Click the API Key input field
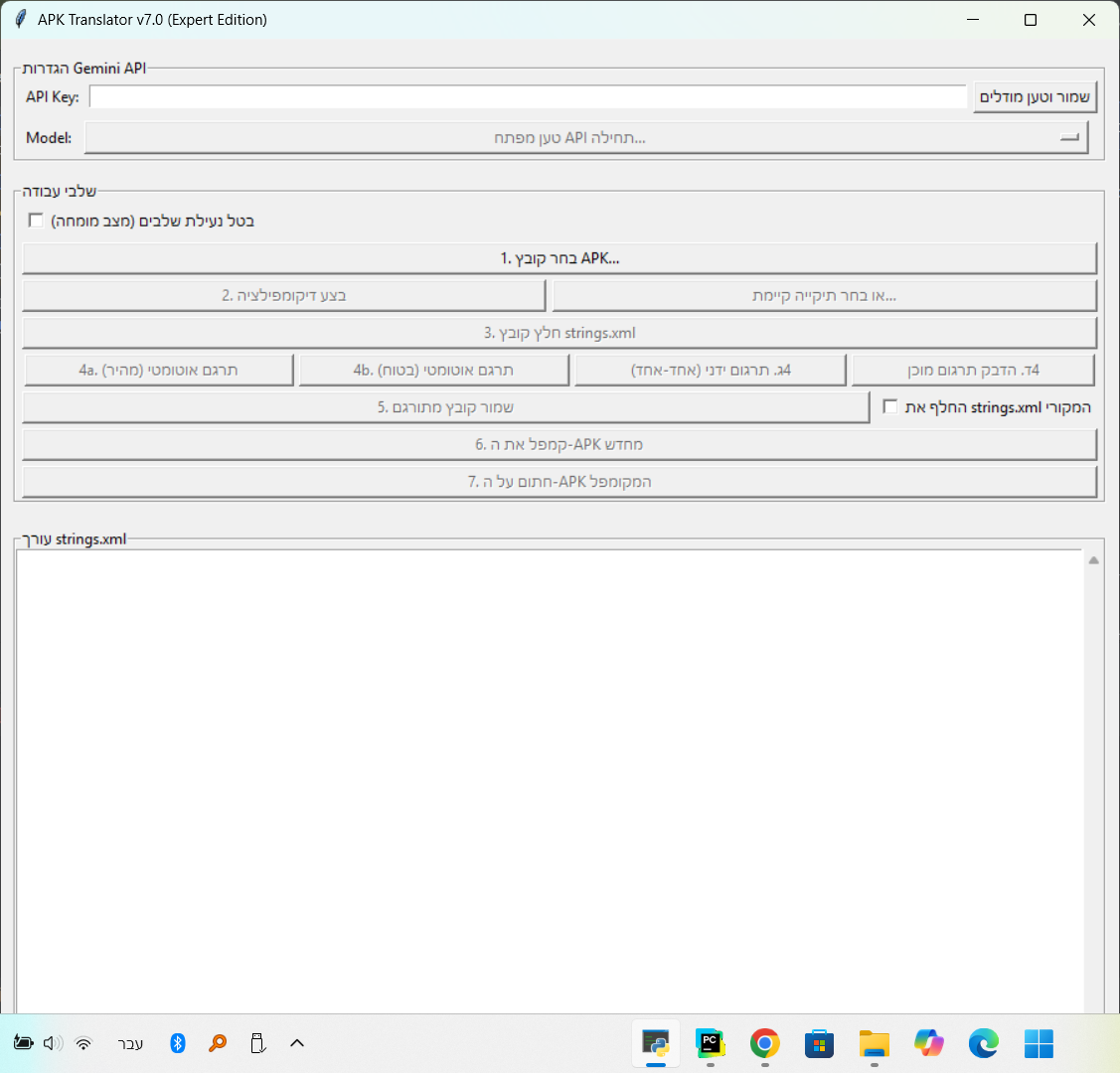This screenshot has width=1120, height=1073. (x=528, y=97)
